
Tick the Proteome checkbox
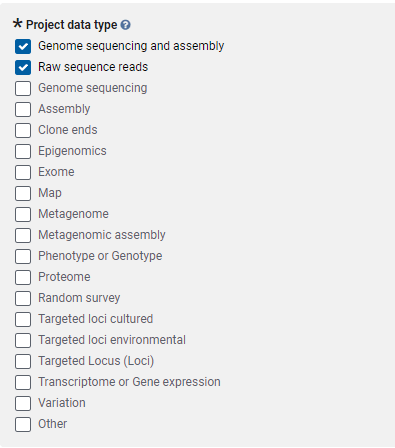coord(23,277)
